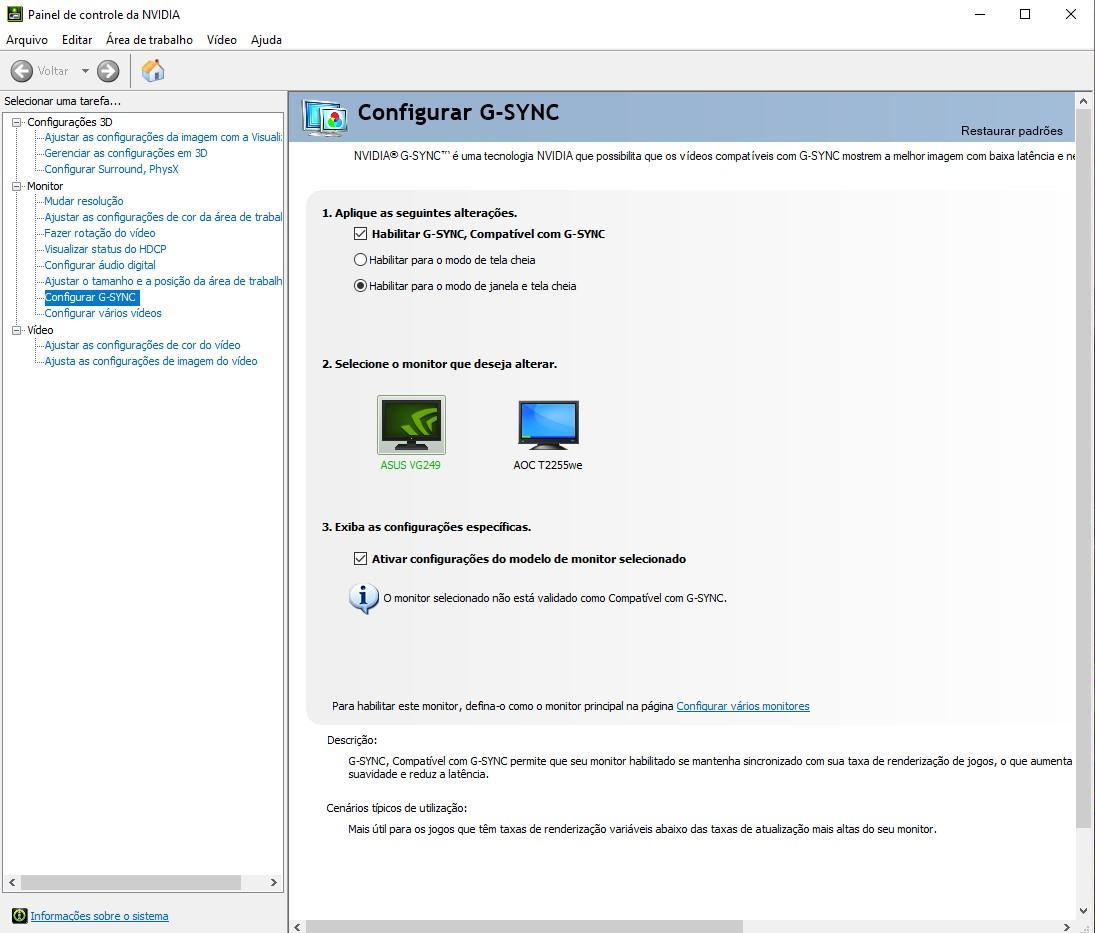Close the NVIDIA control panel window
This screenshot has height=933, width=1095.
1071,14
